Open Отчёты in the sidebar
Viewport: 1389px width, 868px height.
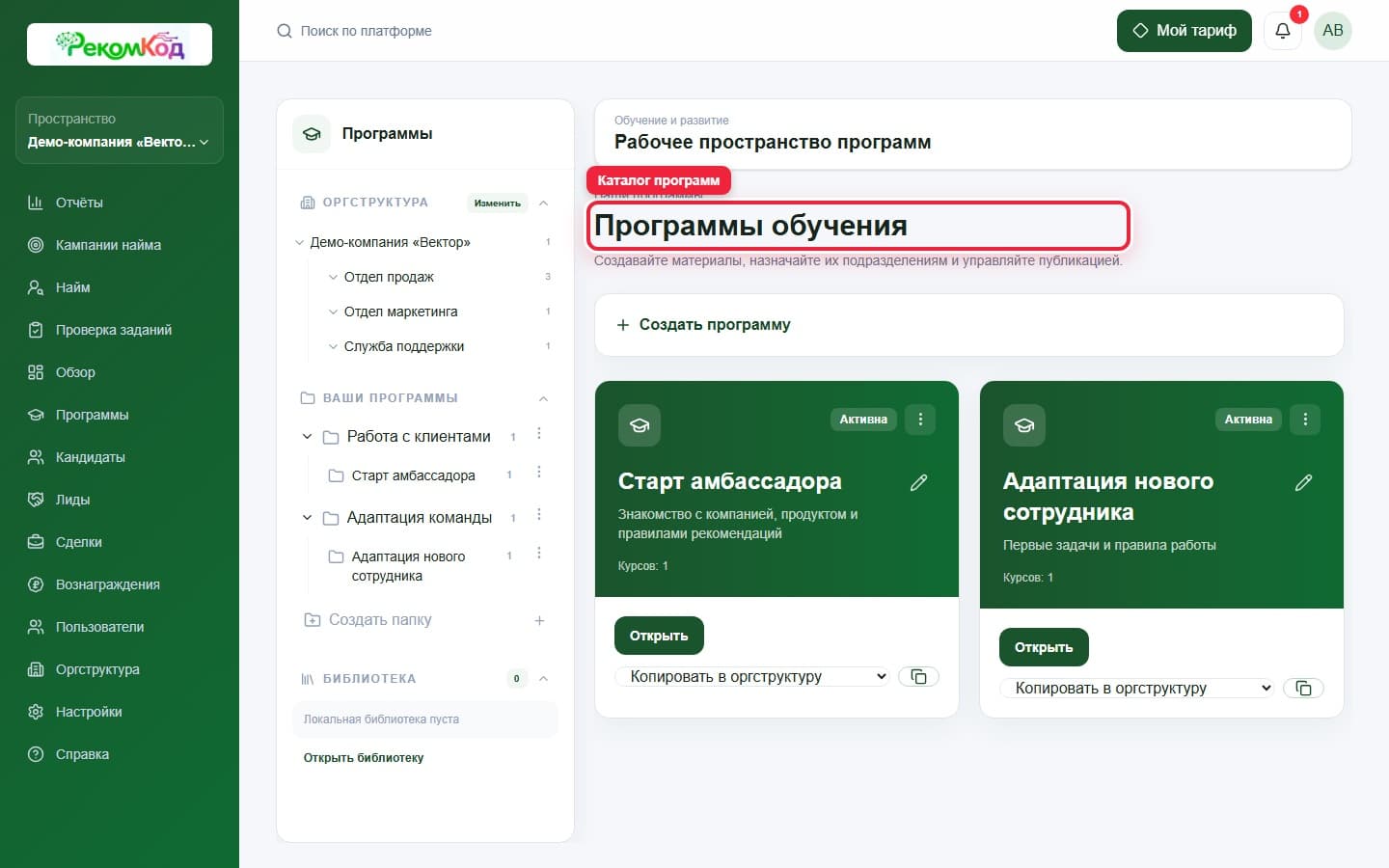coord(79,203)
